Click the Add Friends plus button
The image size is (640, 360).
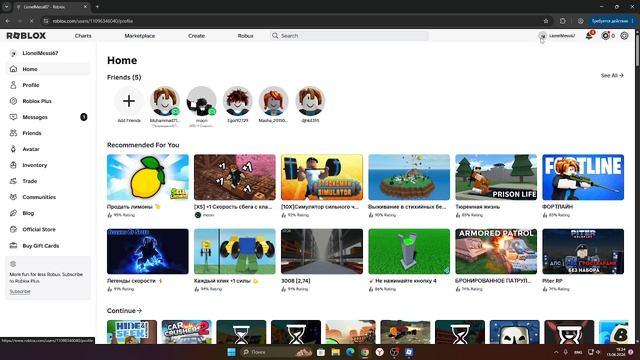coord(129,101)
